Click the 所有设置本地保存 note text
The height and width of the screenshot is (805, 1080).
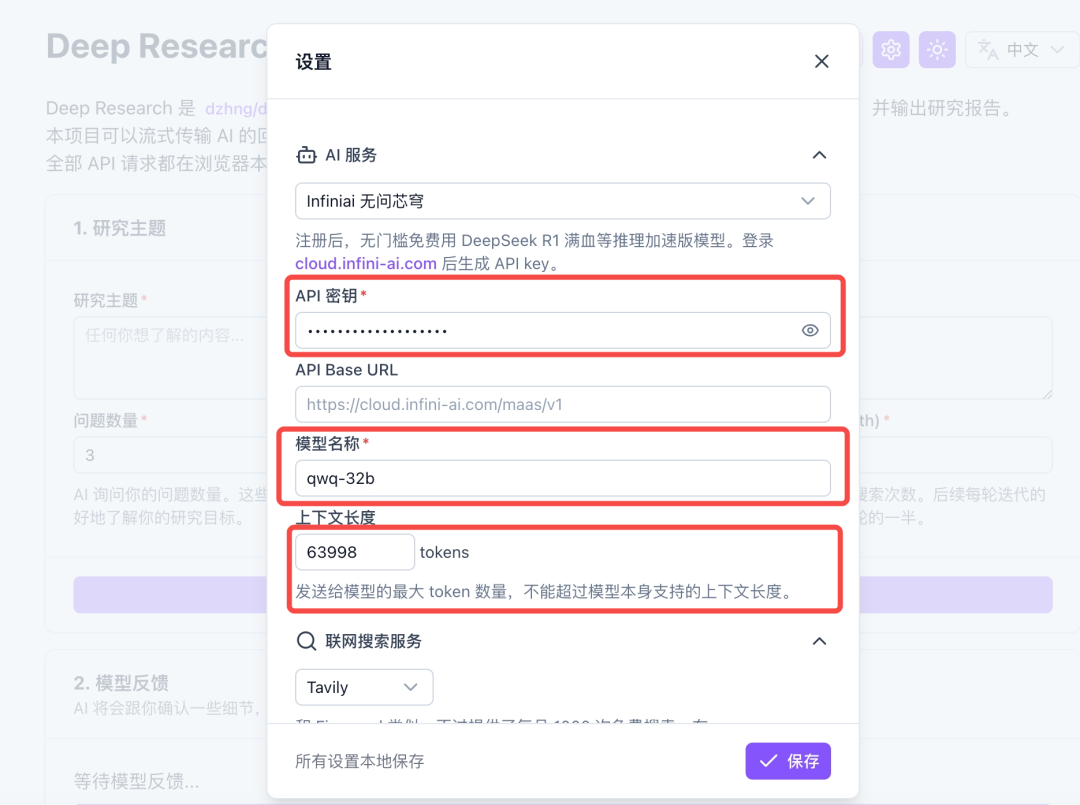(x=360, y=761)
